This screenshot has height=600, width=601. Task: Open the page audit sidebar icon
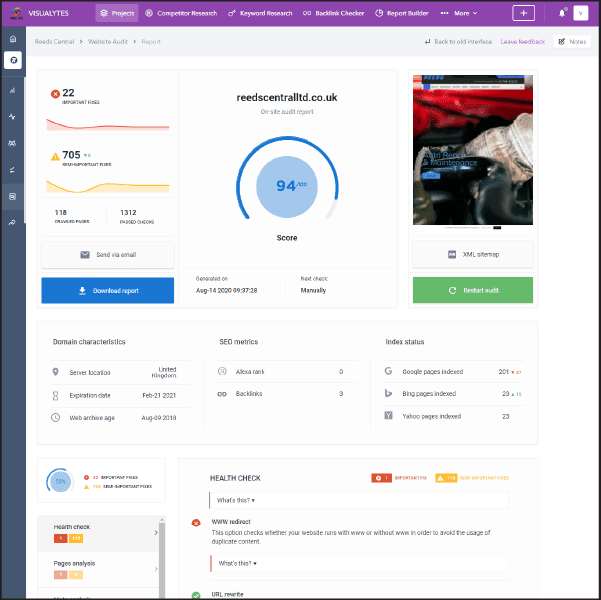click(x=13, y=196)
